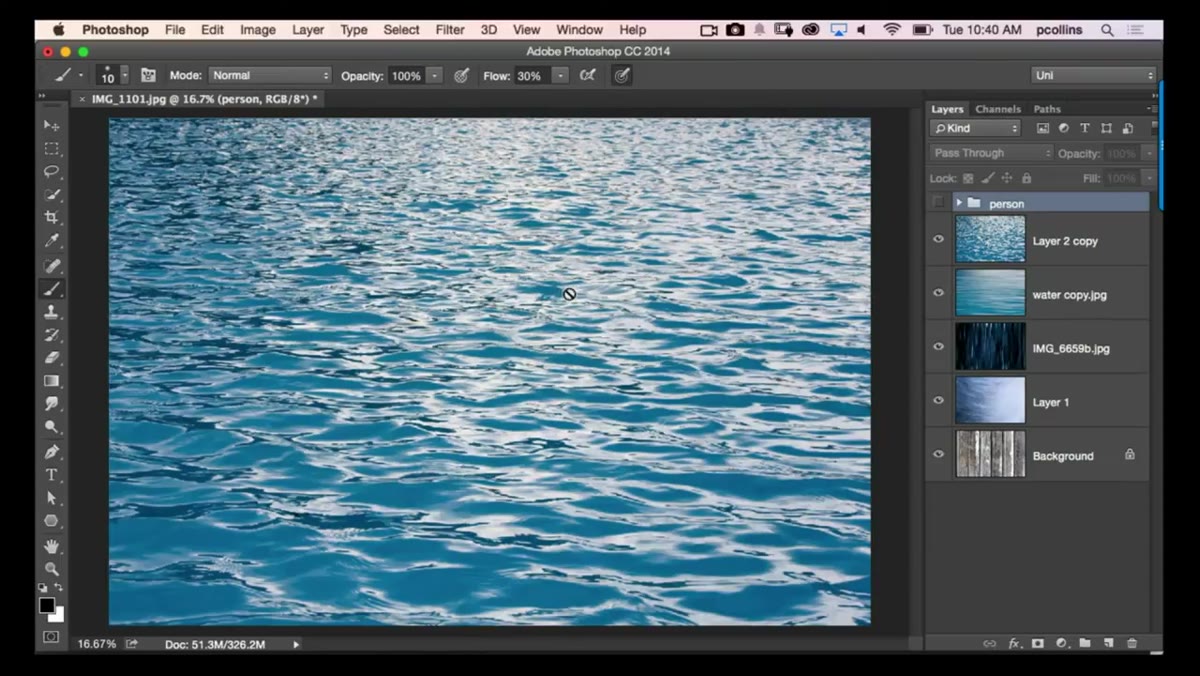The image size is (1200, 676).
Task: Select the Crop tool
Action: click(51, 218)
